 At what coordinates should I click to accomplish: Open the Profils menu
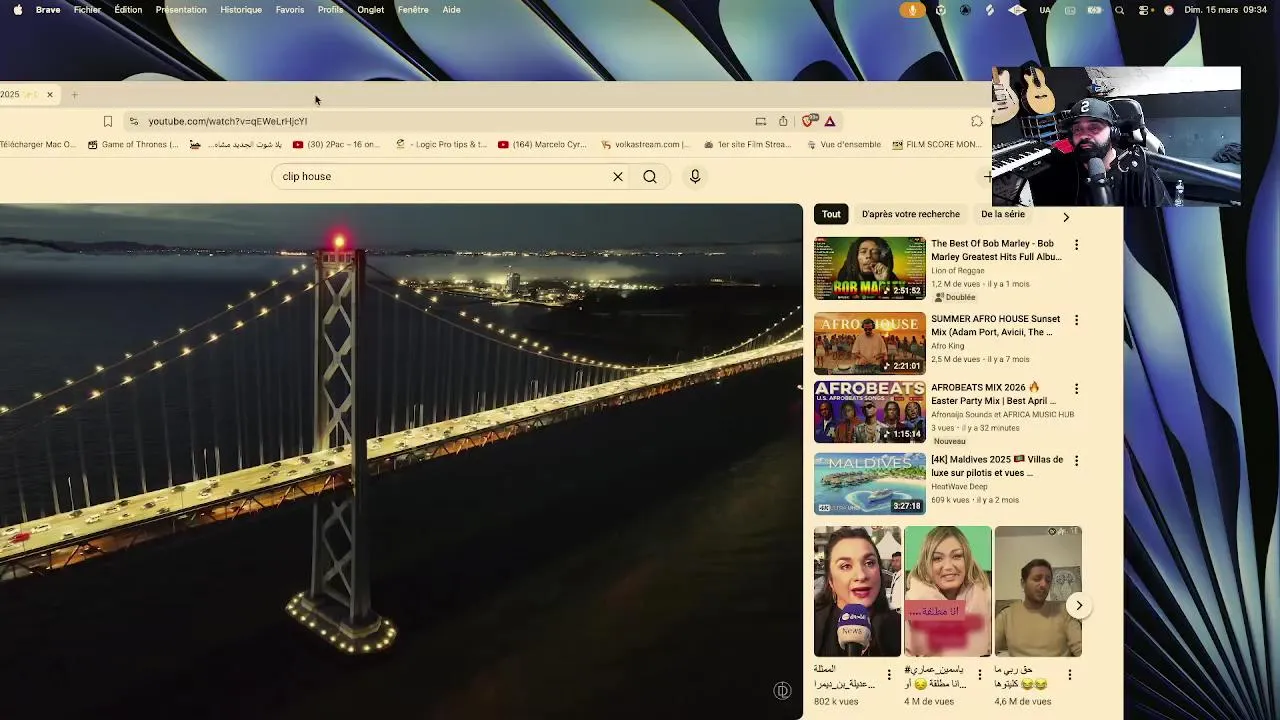(330, 10)
